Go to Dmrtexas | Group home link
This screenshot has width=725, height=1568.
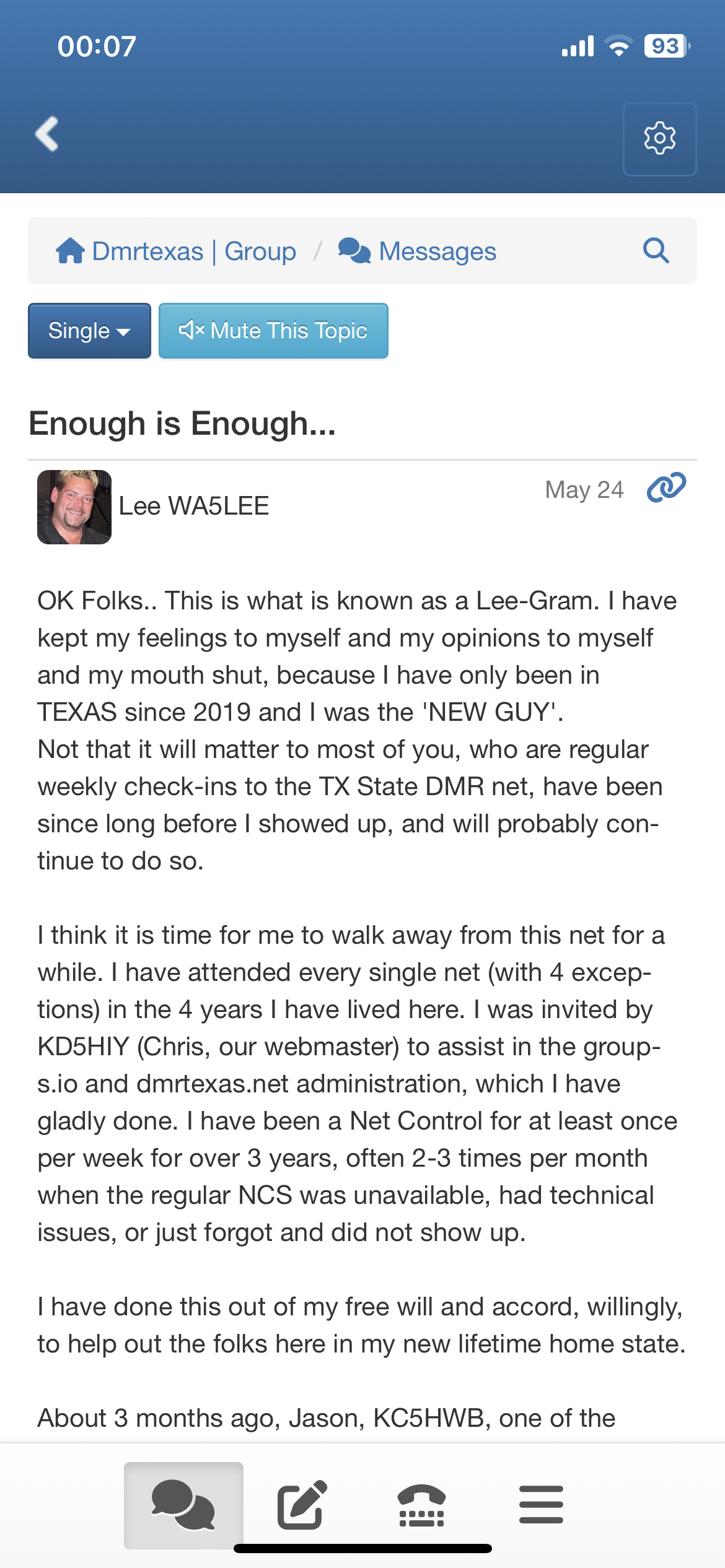(194, 251)
